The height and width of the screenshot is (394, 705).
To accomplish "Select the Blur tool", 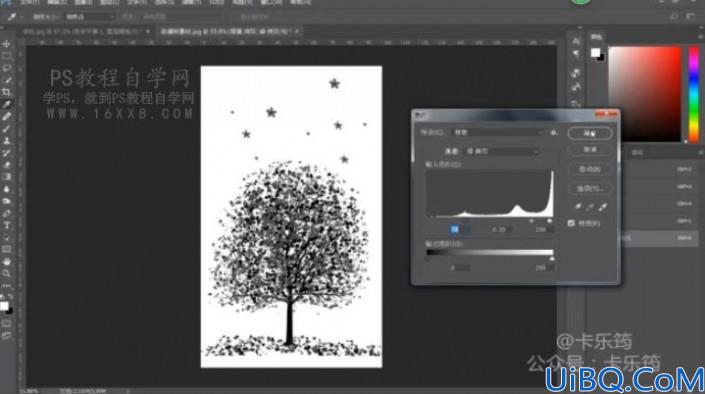I will pyautogui.click(x=6, y=189).
